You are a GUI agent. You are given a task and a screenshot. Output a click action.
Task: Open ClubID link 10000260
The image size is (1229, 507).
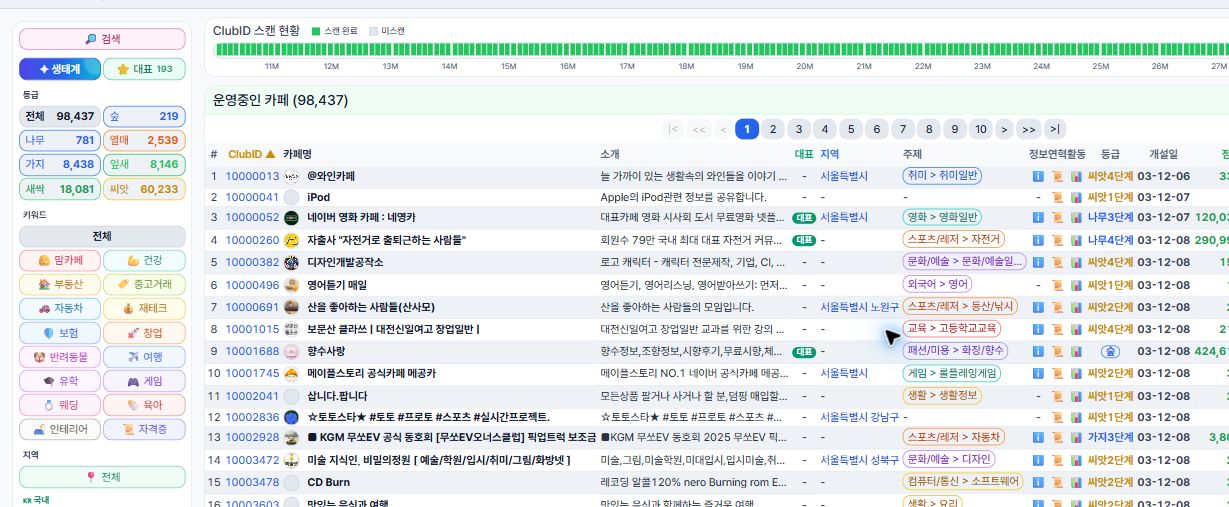coord(252,240)
